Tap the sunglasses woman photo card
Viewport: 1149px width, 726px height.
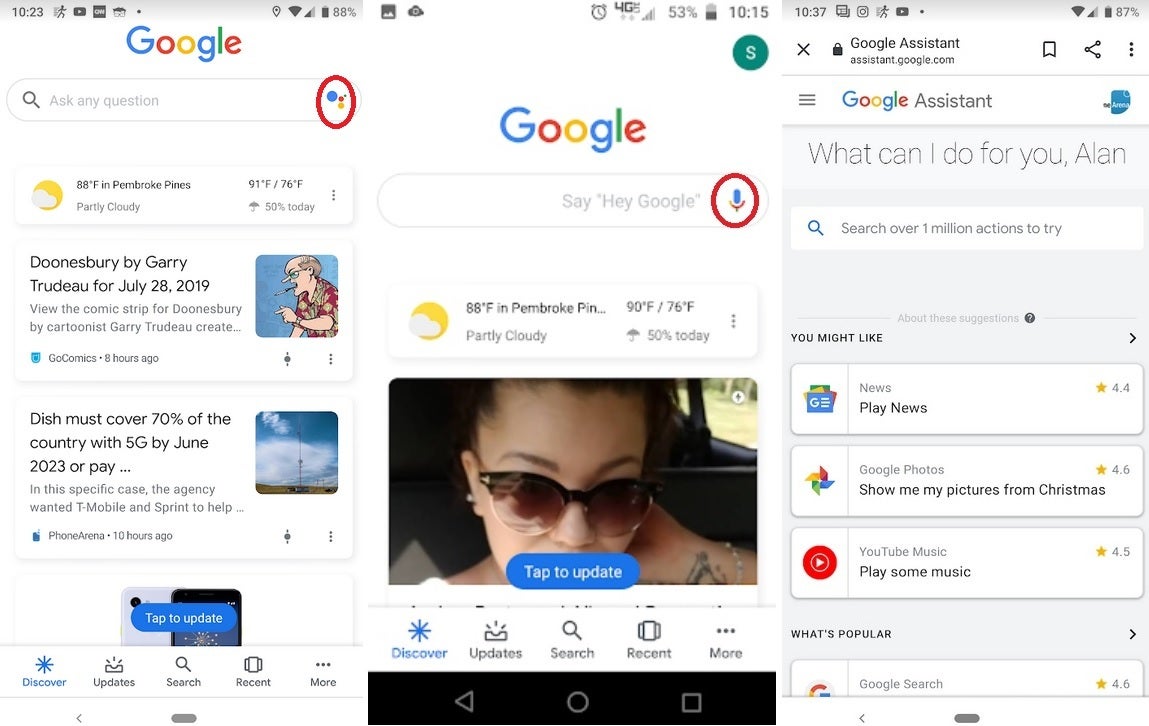click(572, 481)
